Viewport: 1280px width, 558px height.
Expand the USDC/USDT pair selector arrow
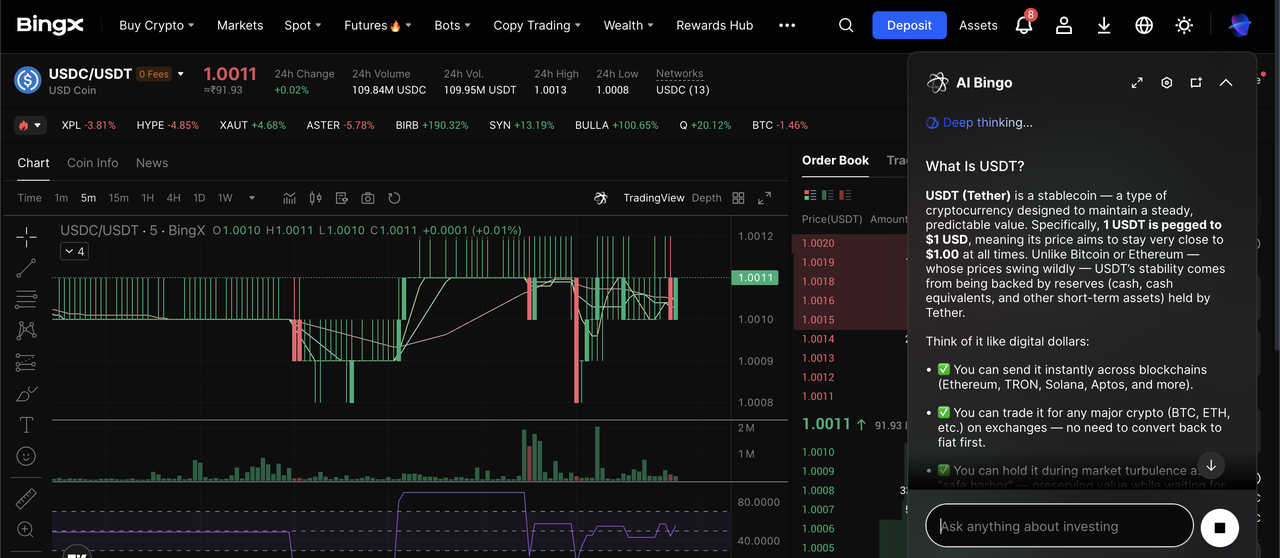pos(181,74)
